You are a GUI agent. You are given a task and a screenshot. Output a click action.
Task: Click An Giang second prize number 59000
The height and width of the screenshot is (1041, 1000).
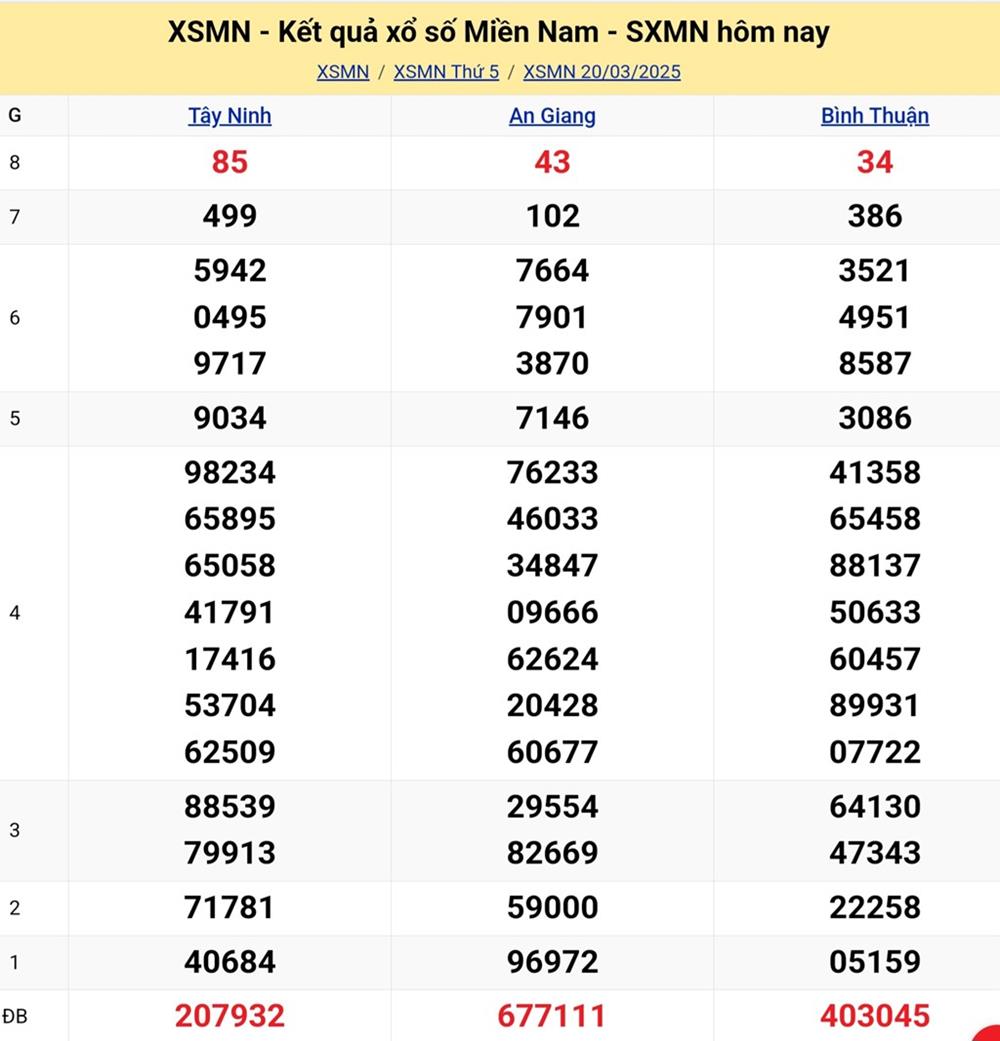552,908
